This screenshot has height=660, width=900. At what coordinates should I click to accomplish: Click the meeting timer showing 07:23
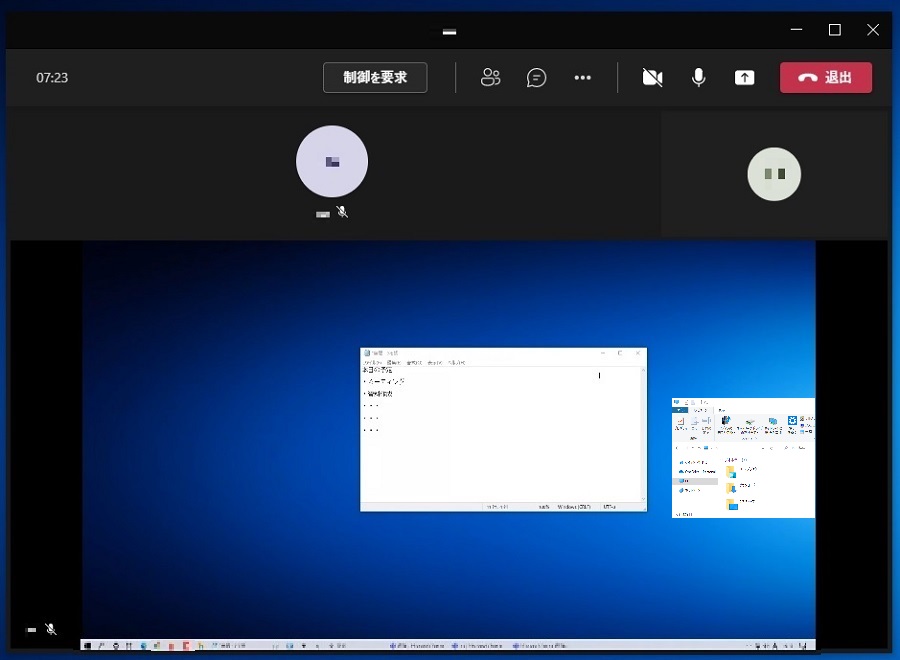pos(52,78)
